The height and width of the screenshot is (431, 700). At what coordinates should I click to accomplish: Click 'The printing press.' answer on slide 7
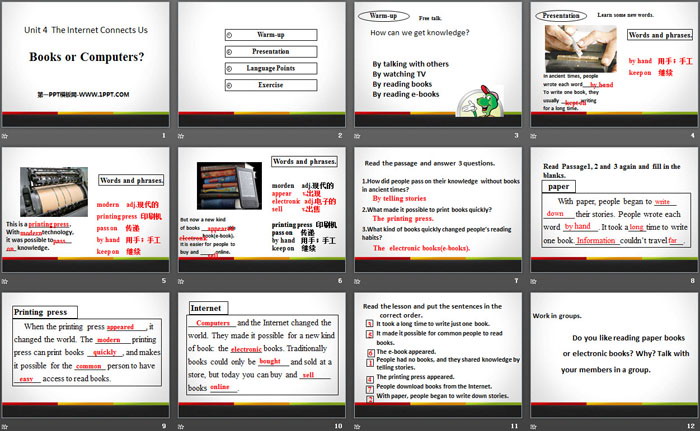click(x=403, y=218)
